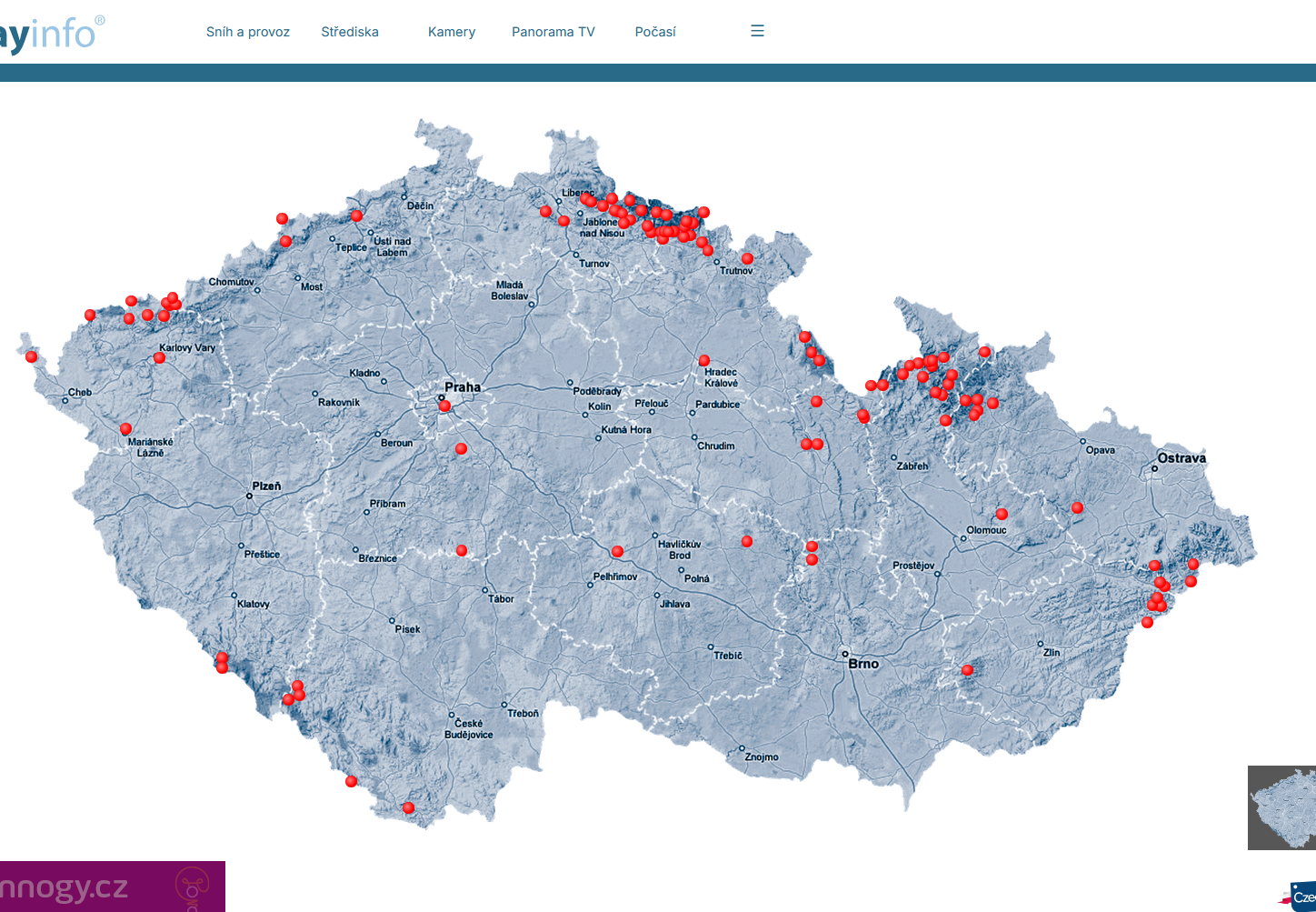This screenshot has width=1316, height=912.
Task: Click the mini-map thumbnail at bottom right
Action: click(x=1282, y=807)
